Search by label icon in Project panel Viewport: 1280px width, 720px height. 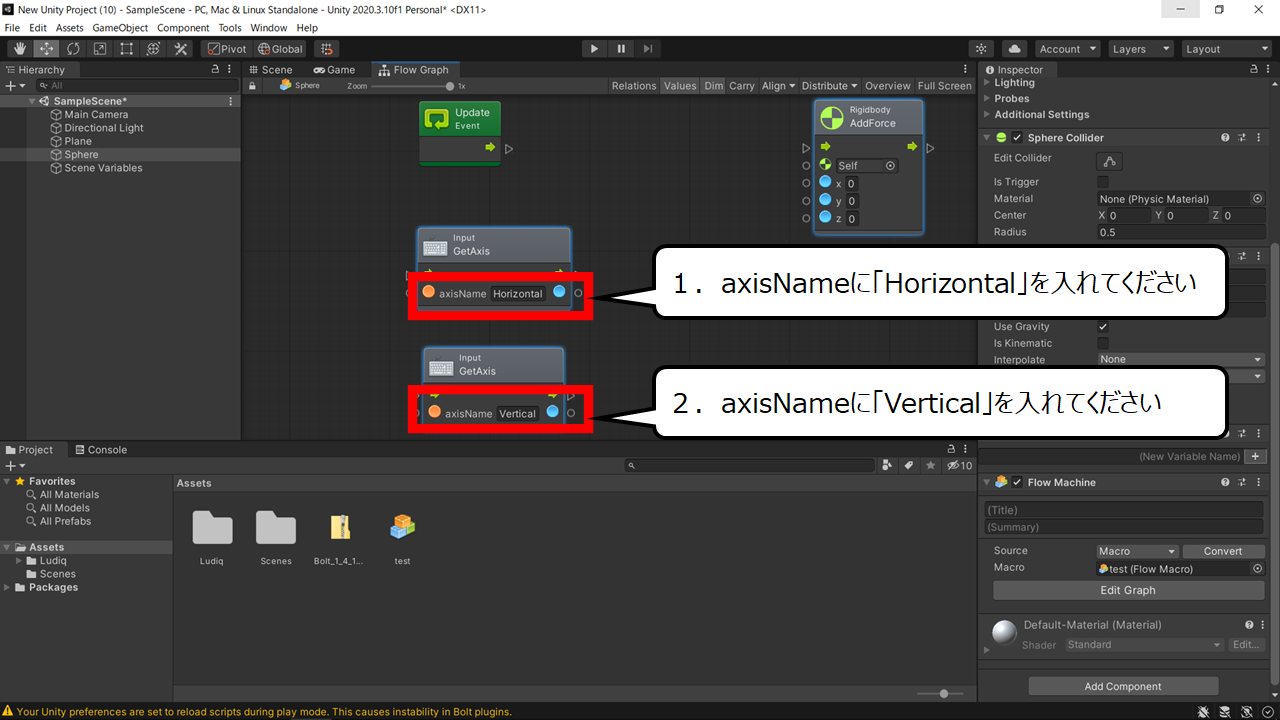[909, 466]
